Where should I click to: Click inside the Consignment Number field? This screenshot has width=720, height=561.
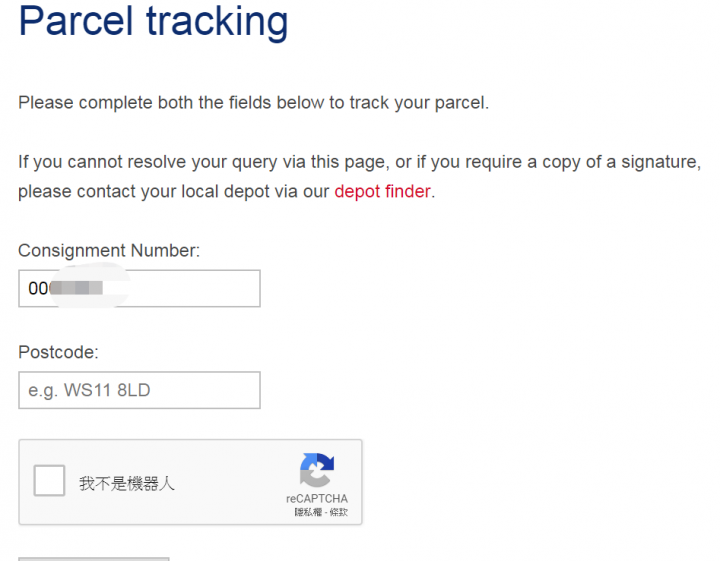coord(139,288)
